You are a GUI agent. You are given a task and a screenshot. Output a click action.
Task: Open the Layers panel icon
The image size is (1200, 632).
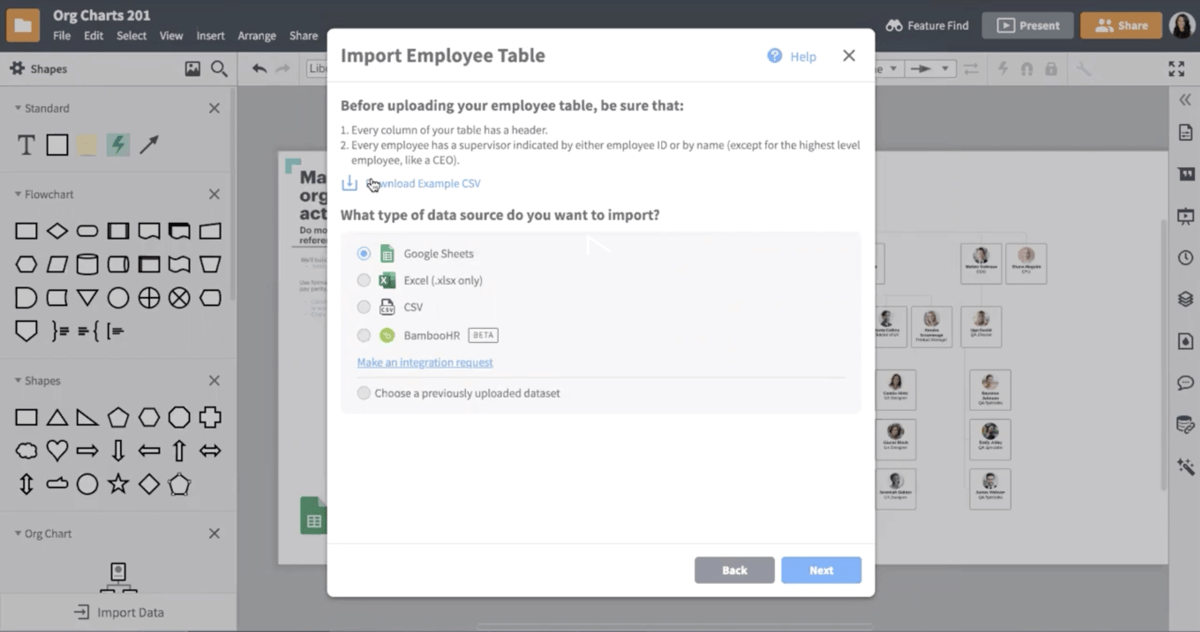point(1184,298)
